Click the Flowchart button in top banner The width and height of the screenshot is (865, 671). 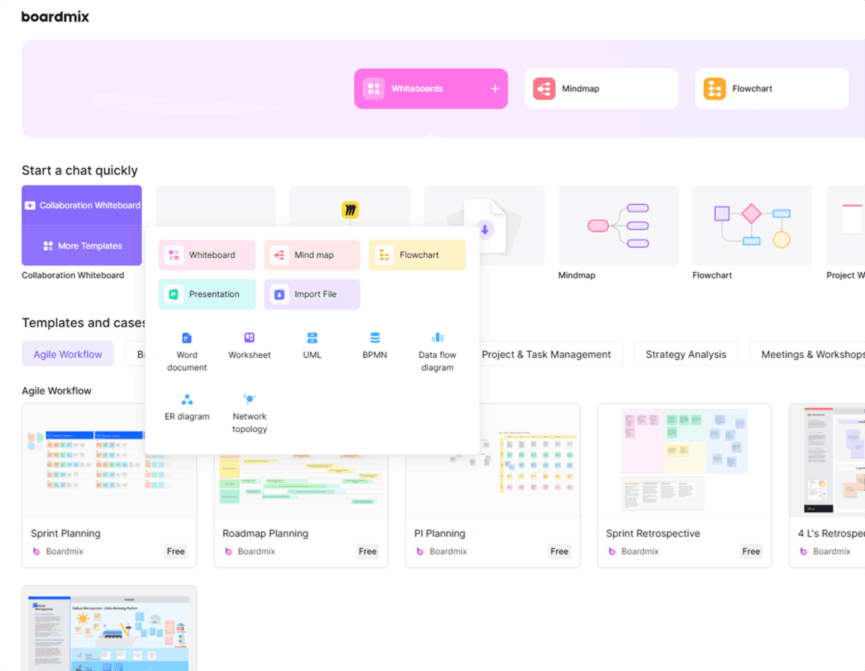(771, 89)
